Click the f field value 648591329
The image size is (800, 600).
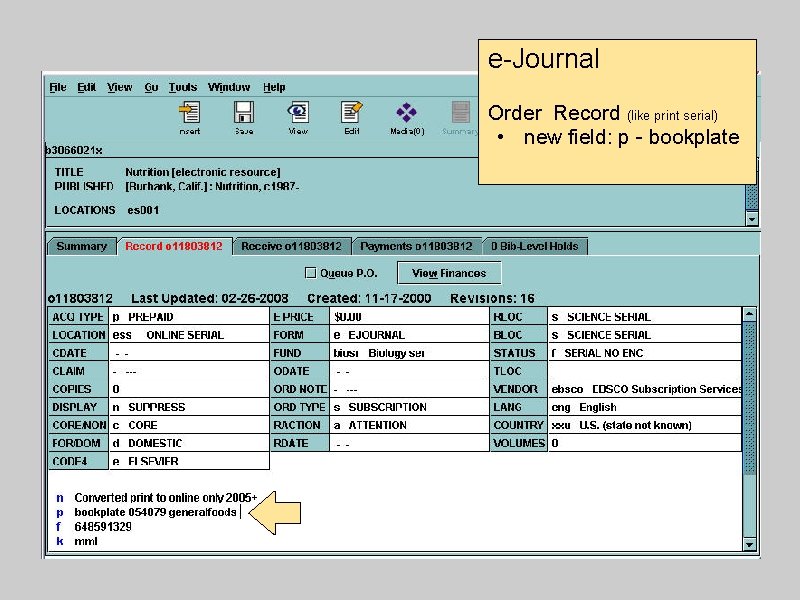pyautogui.click(x=103, y=527)
